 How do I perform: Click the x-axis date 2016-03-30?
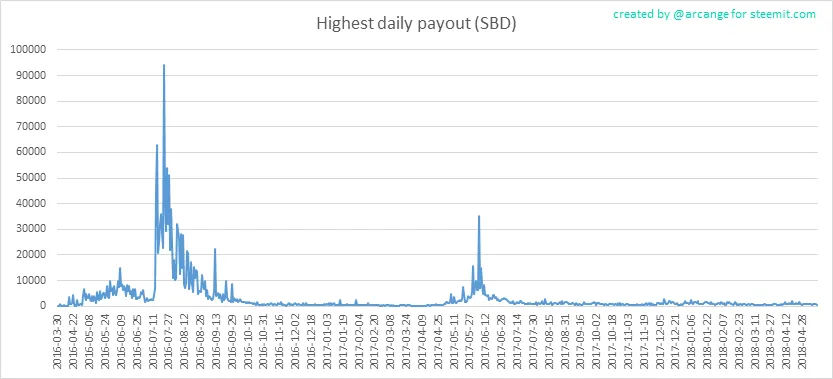[58, 341]
